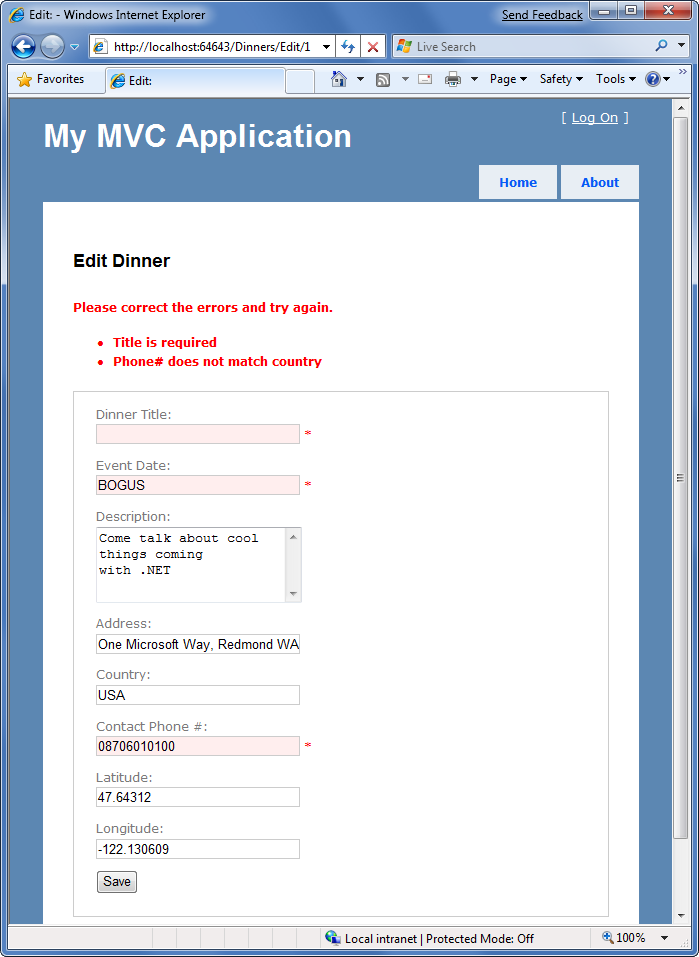The height and width of the screenshot is (957, 699).
Task: Click the Longitude field
Action: coord(198,849)
